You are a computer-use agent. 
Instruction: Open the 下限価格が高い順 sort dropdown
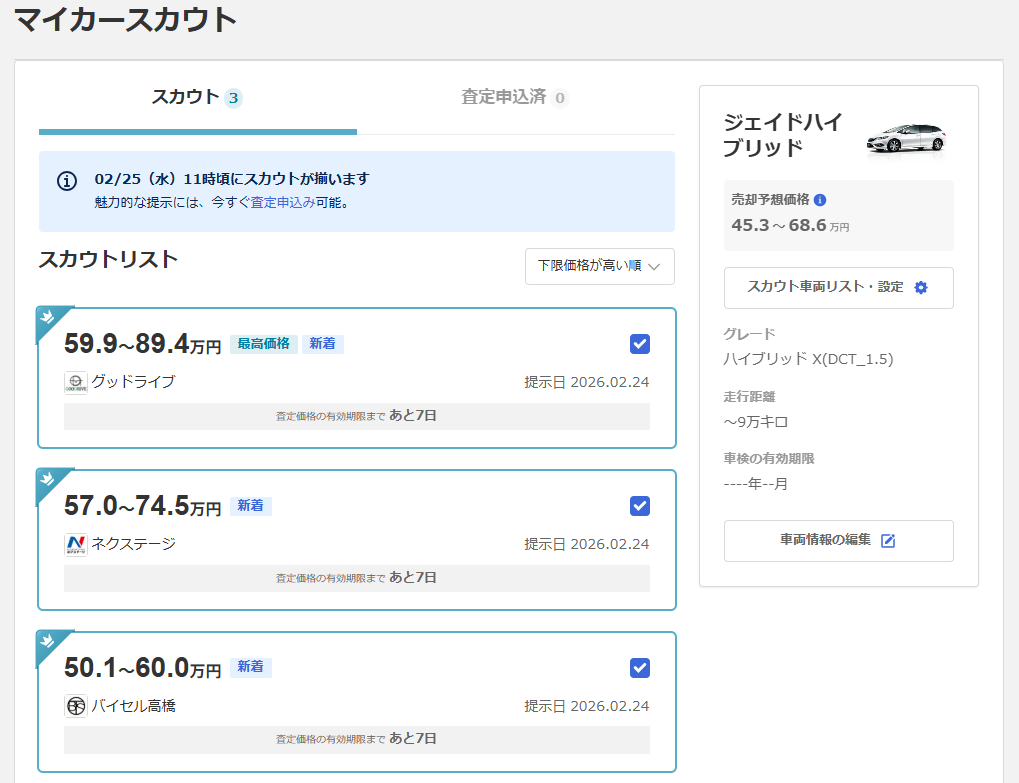point(599,266)
